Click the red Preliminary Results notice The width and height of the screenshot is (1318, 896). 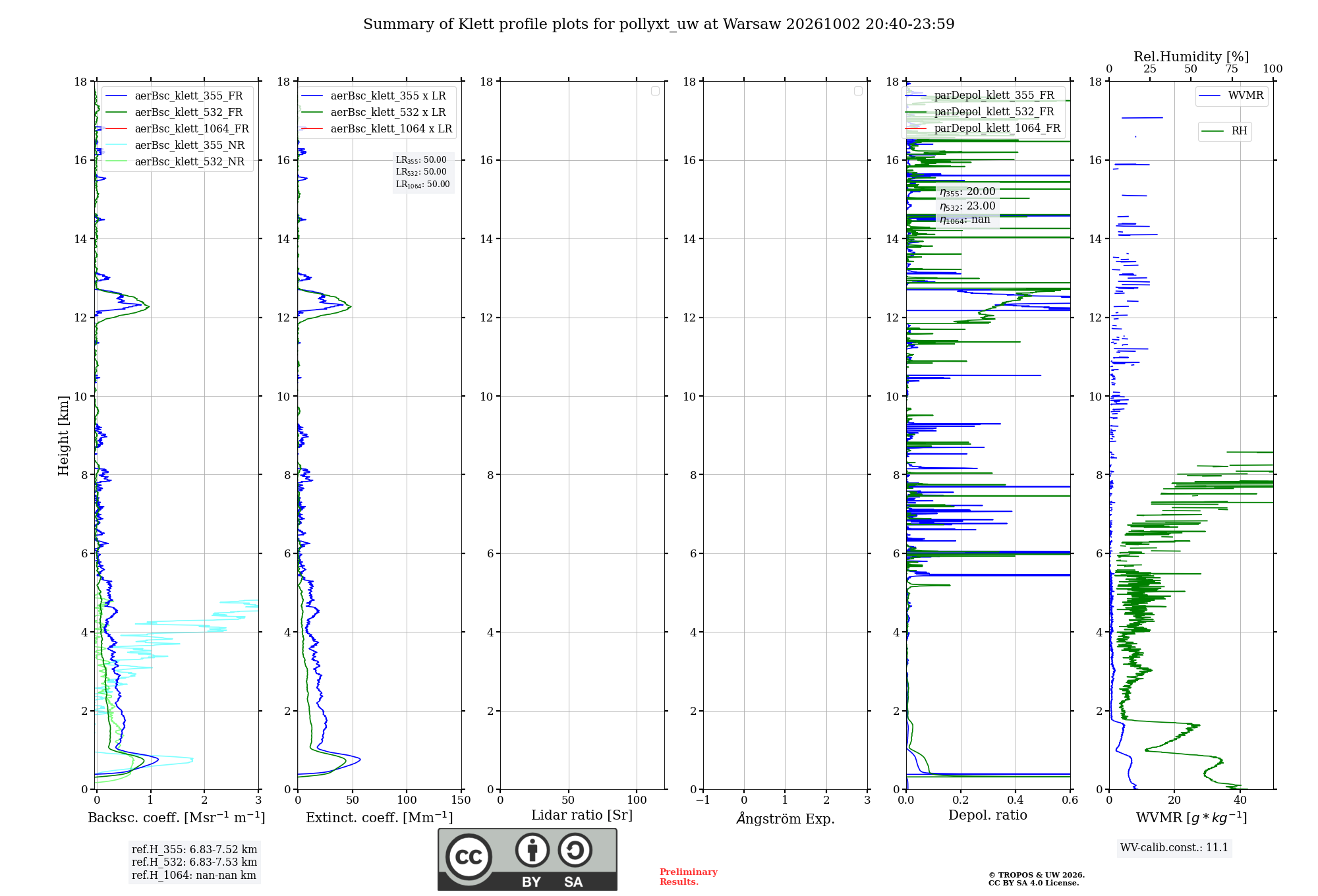[x=689, y=877]
